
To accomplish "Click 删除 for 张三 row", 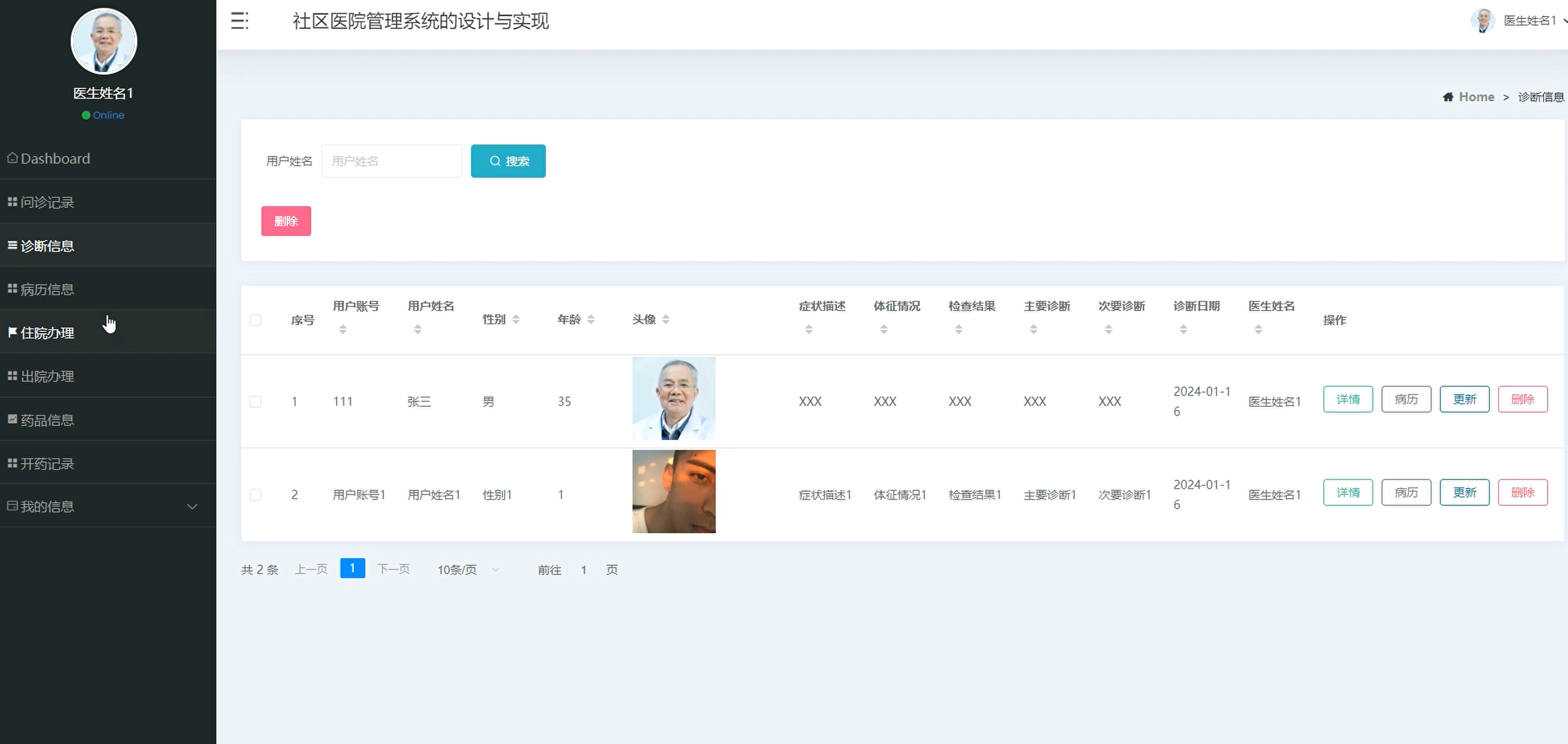I will point(1523,400).
